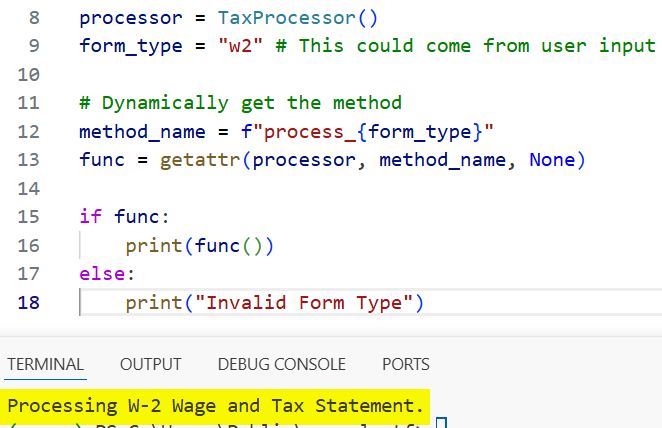662x428 pixels.
Task: Click the 'if' keyword on line 15
Action: pyautogui.click(x=90, y=217)
